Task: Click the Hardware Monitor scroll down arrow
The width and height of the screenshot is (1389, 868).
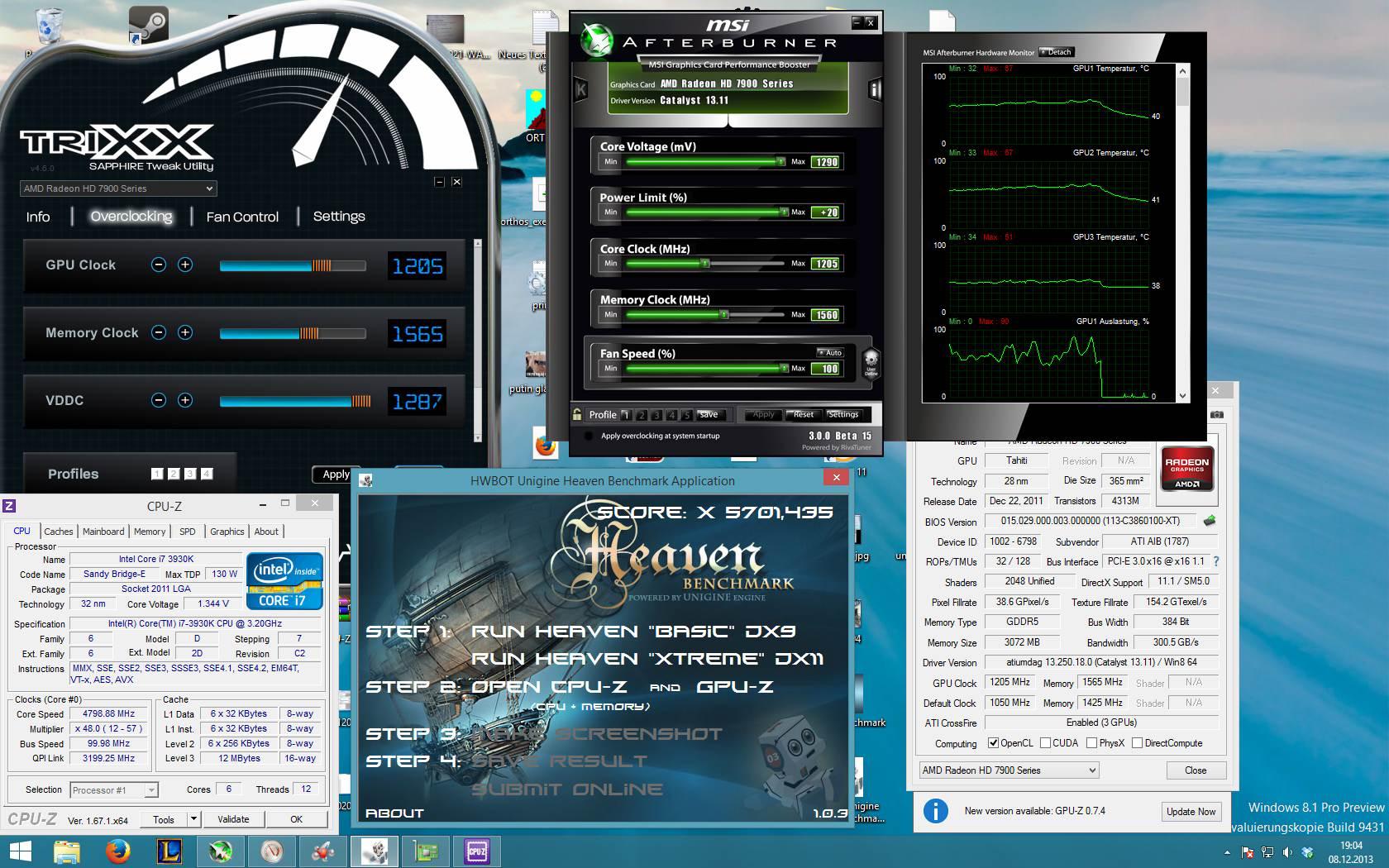Action: pyautogui.click(x=1181, y=396)
